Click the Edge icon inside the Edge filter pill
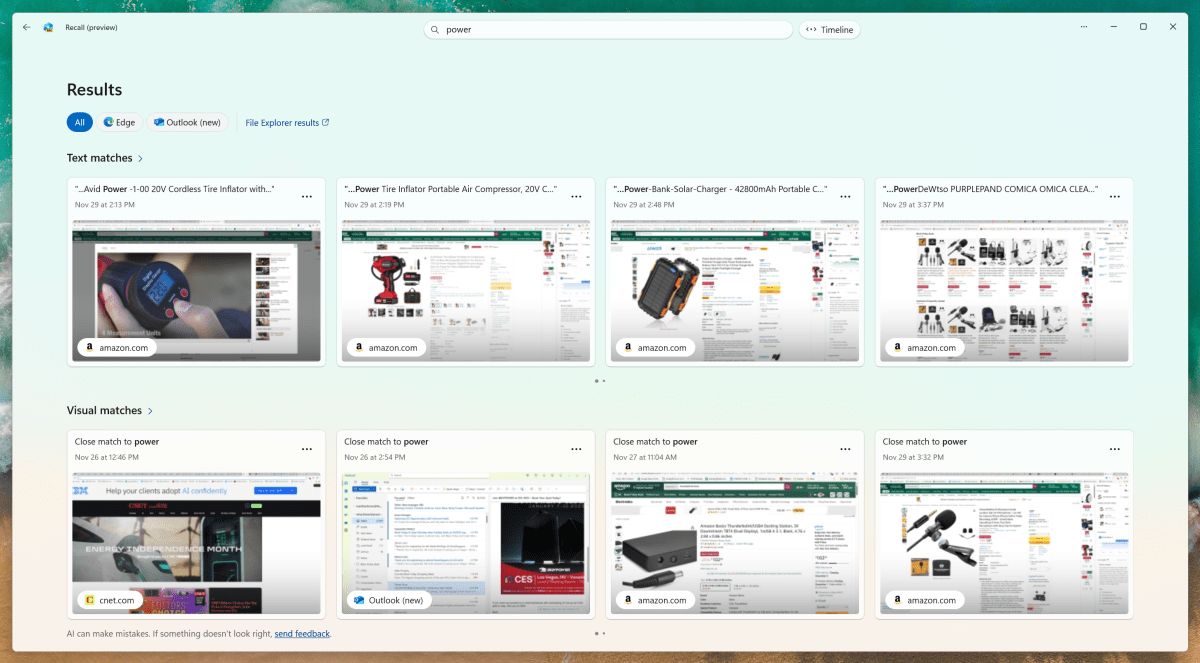Screen dimensions: 1200x663 pyautogui.click(x=108, y=122)
